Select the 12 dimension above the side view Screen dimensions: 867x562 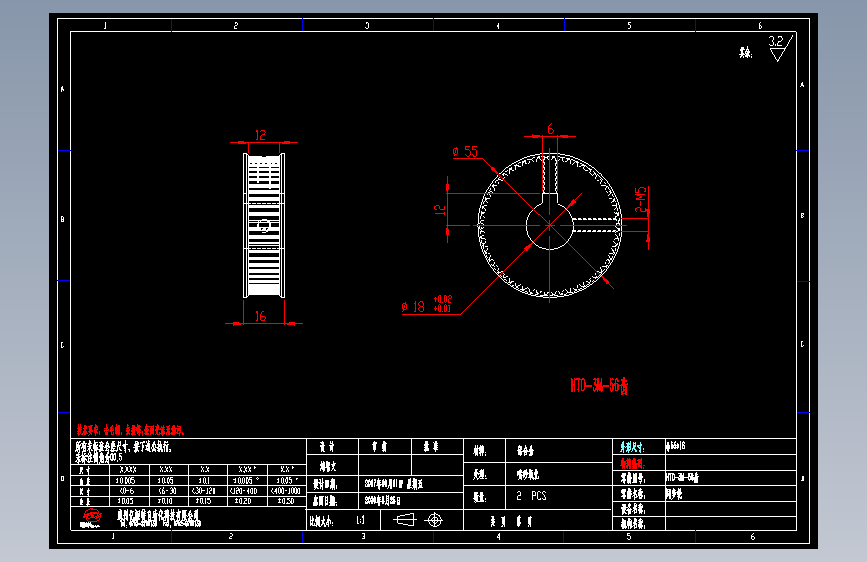260,135
